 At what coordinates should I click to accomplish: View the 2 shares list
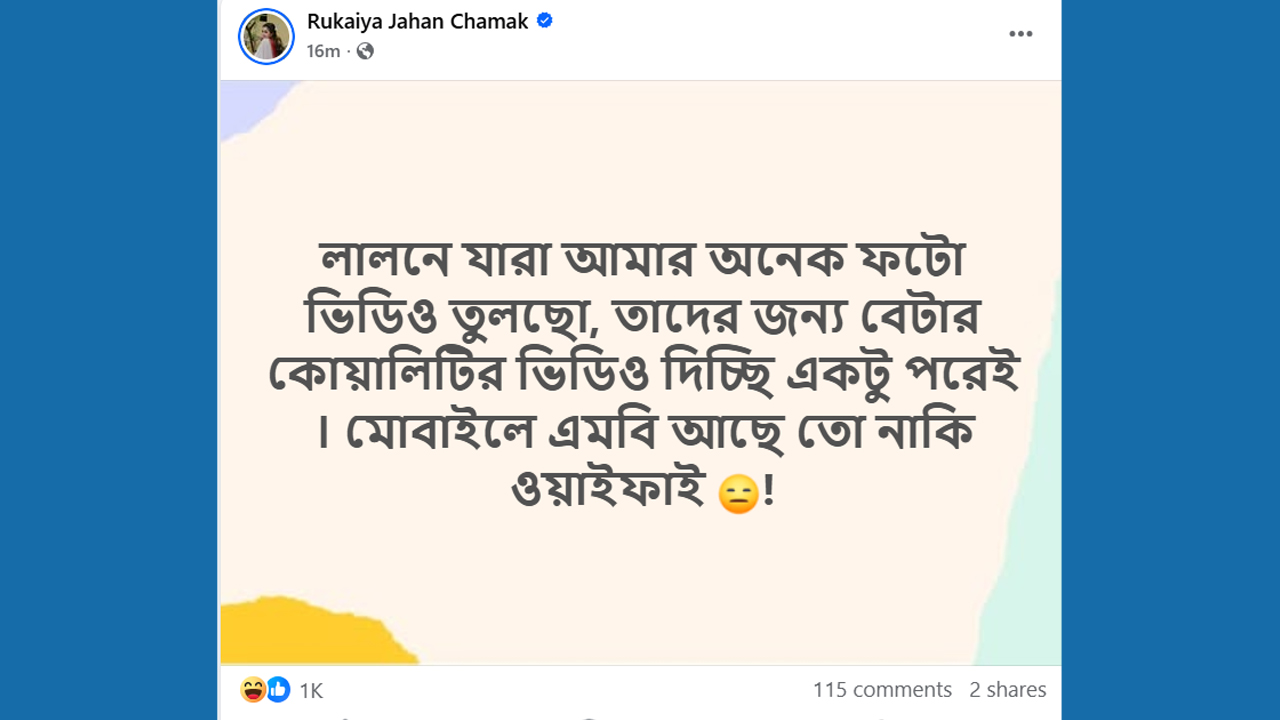tap(1007, 689)
